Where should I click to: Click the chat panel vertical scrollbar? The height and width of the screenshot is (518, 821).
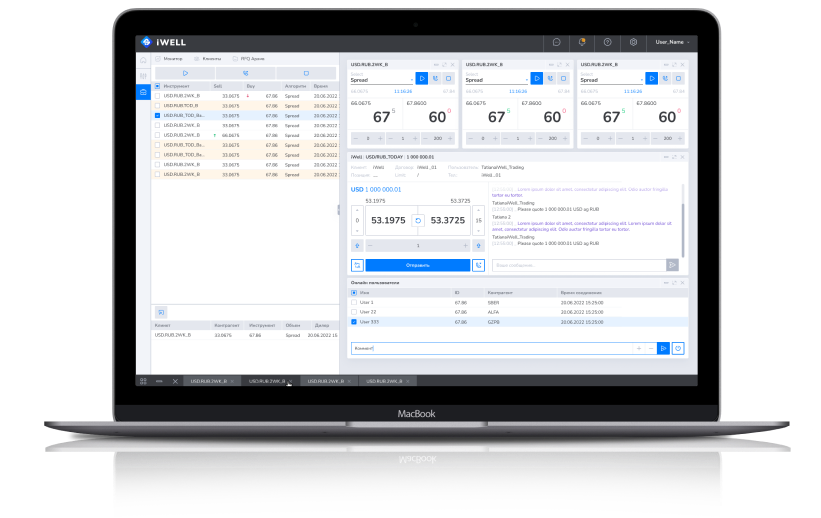[x=683, y=215]
